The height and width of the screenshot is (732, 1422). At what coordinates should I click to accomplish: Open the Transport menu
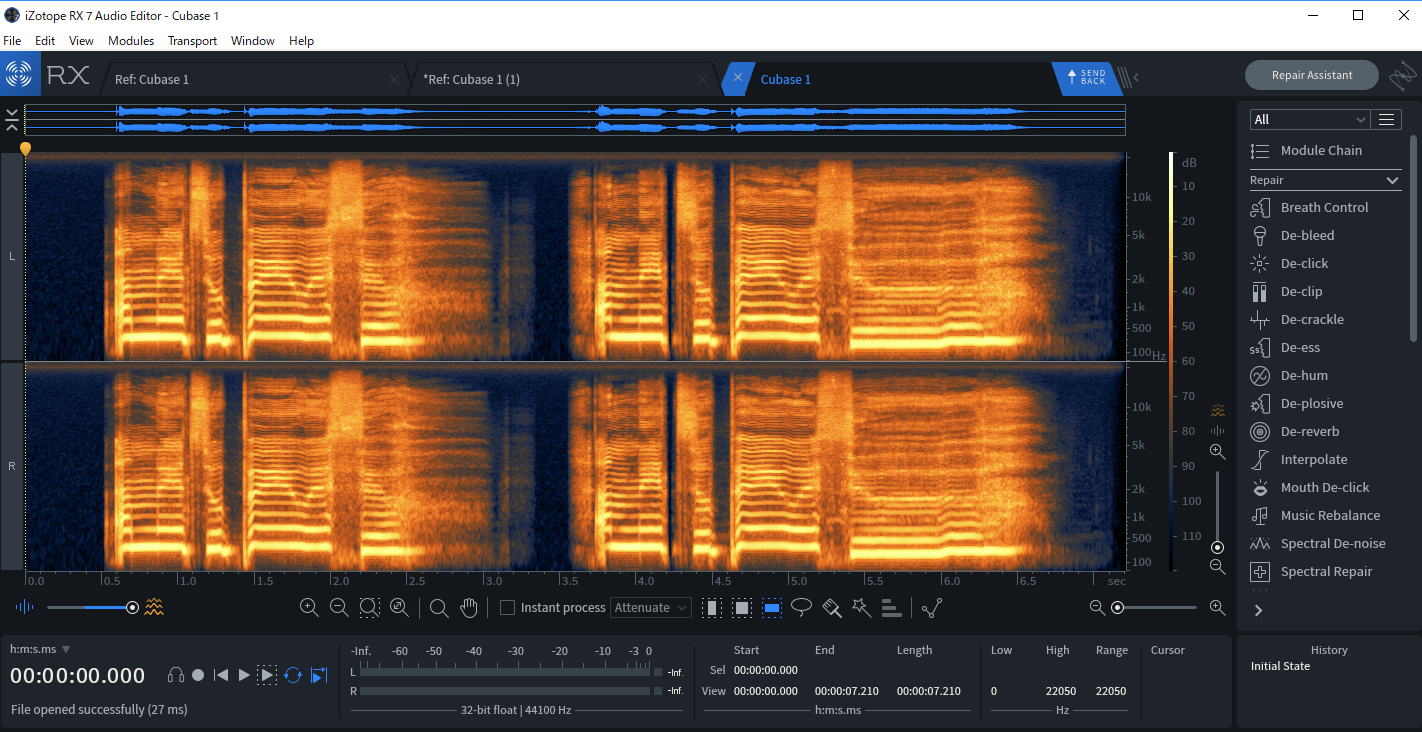(192, 41)
